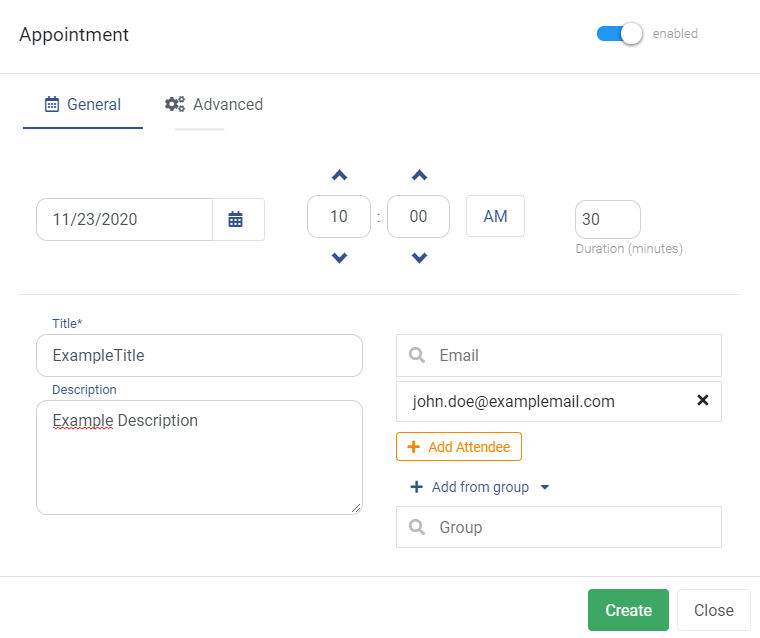Open the date picker calendar icon
Screen dimensions: 760x638
click(x=236, y=219)
